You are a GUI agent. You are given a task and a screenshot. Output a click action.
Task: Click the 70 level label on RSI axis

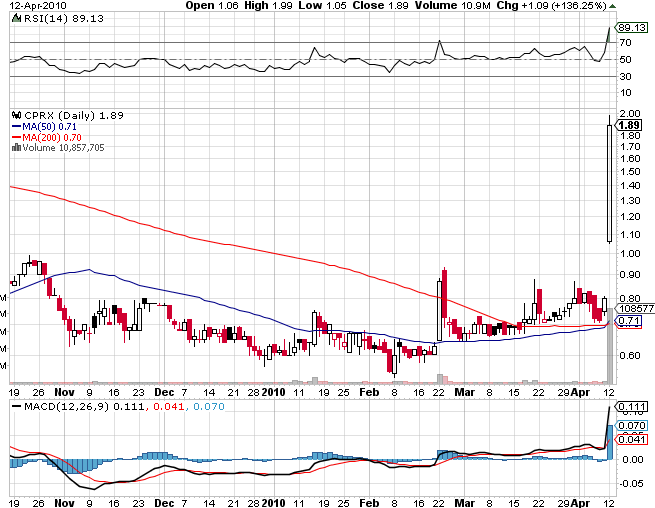(626, 43)
